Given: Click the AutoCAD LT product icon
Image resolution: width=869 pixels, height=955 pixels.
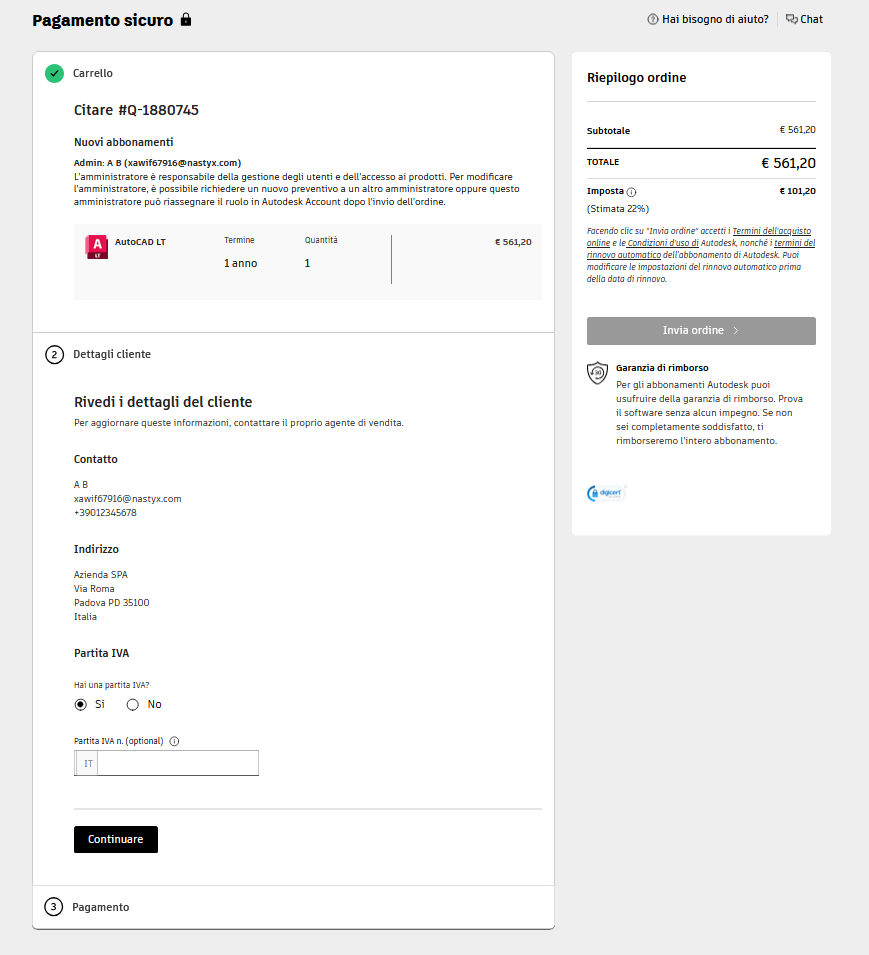Looking at the screenshot, I should click(x=96, y=247).
